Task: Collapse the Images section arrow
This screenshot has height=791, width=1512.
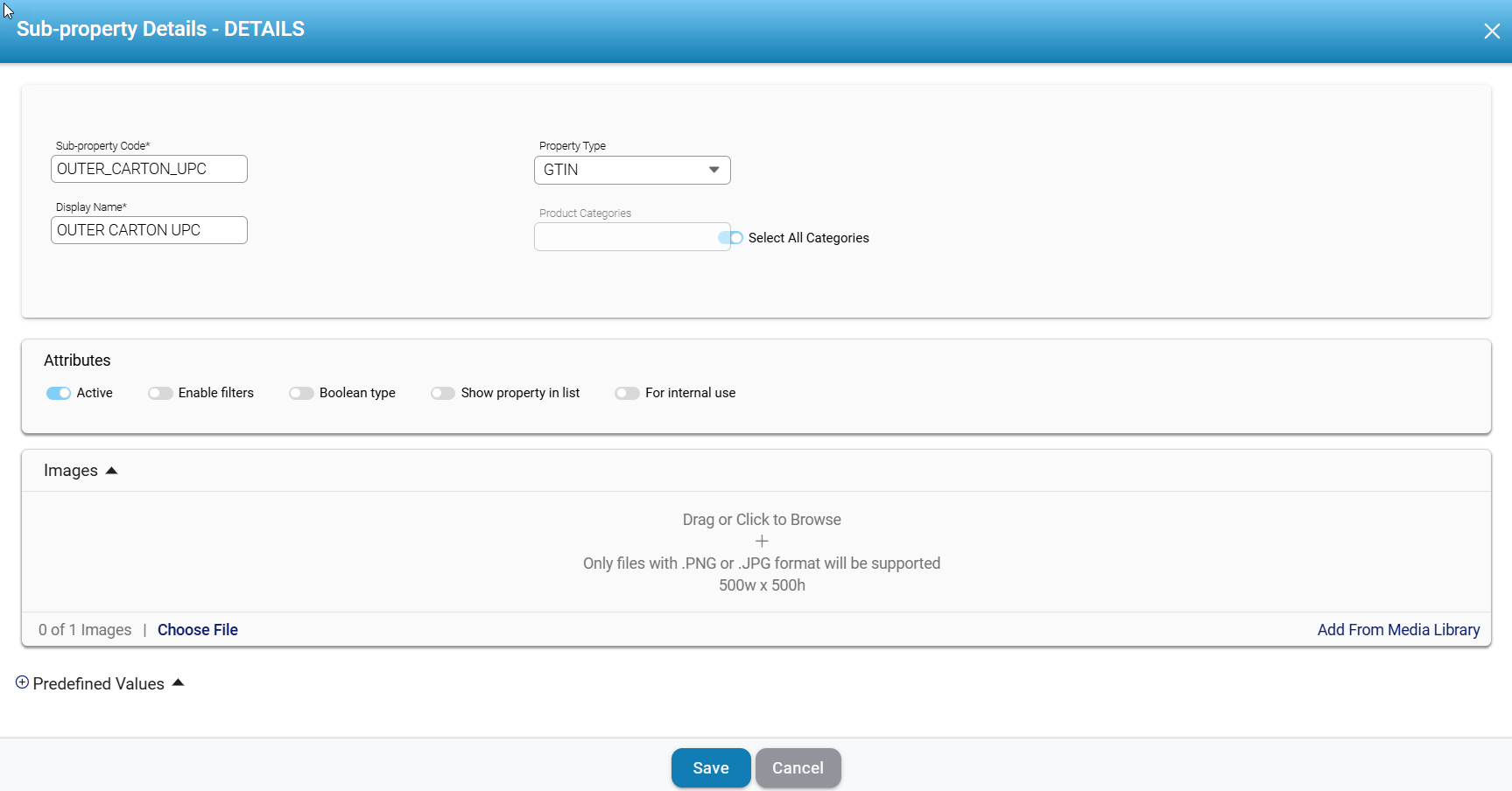Action: pos(111,471)
